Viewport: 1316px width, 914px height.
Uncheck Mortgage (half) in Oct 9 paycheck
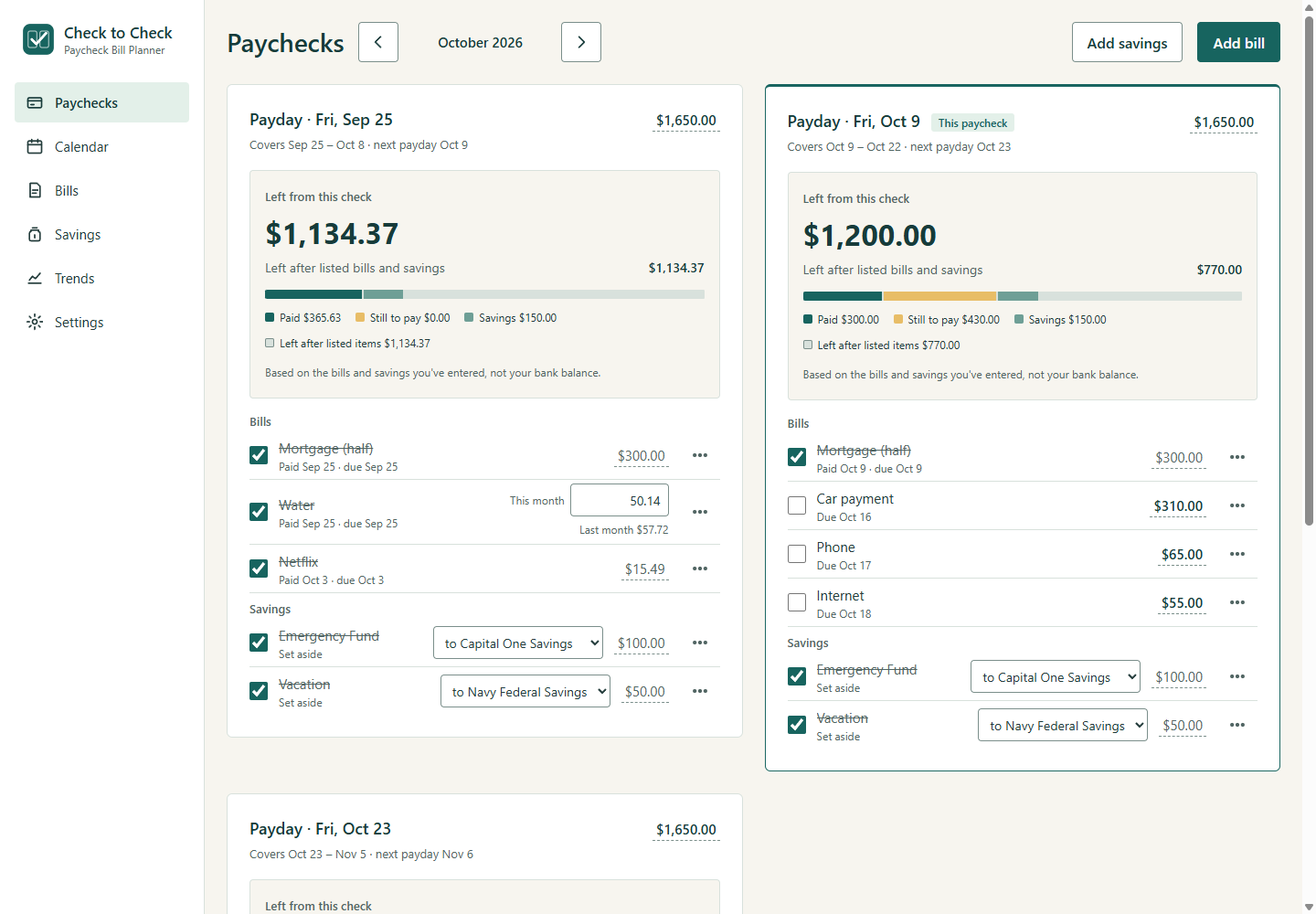click(x=797, y=457)
